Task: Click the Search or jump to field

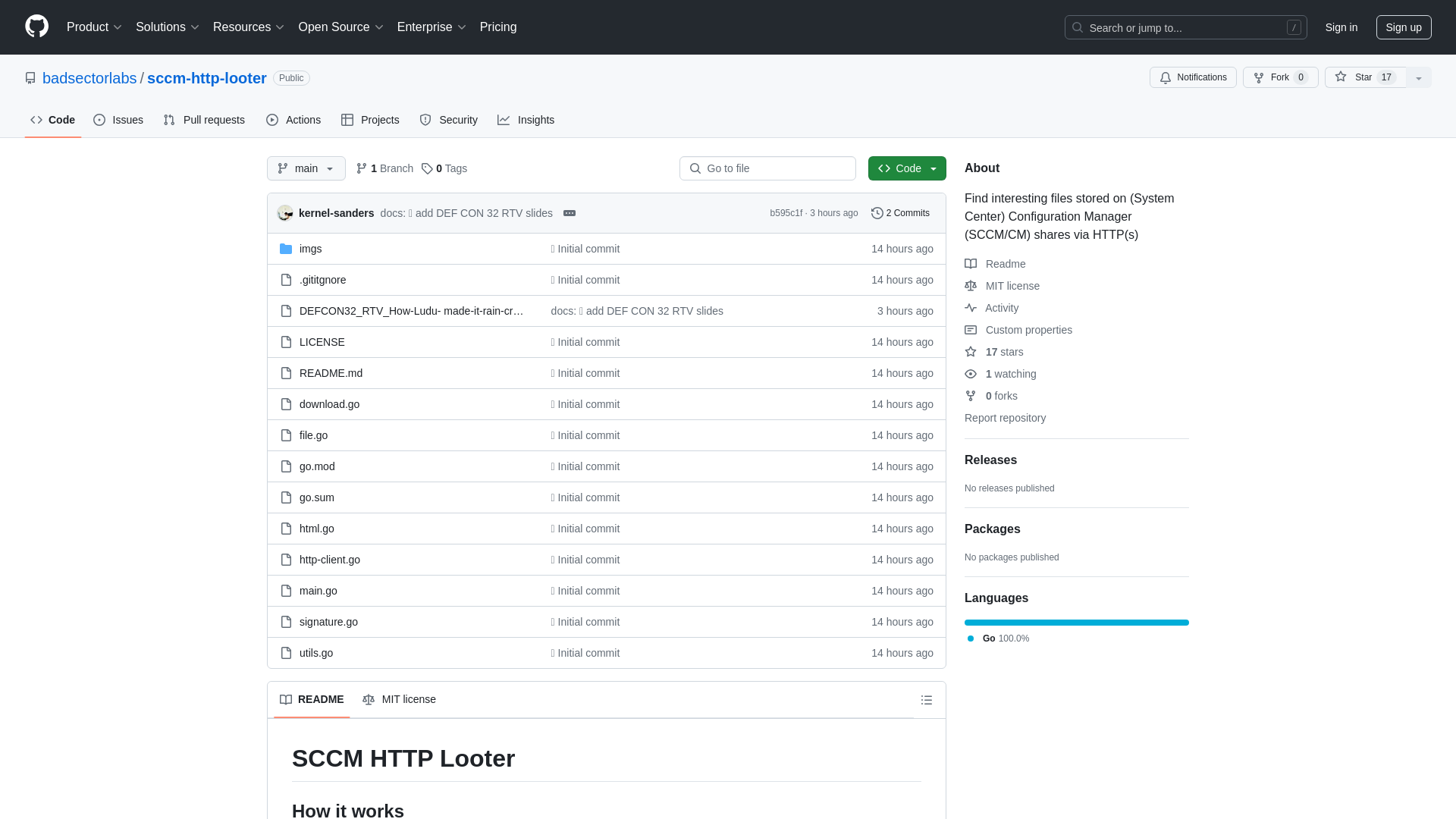Action: [x=1185, y=27]
